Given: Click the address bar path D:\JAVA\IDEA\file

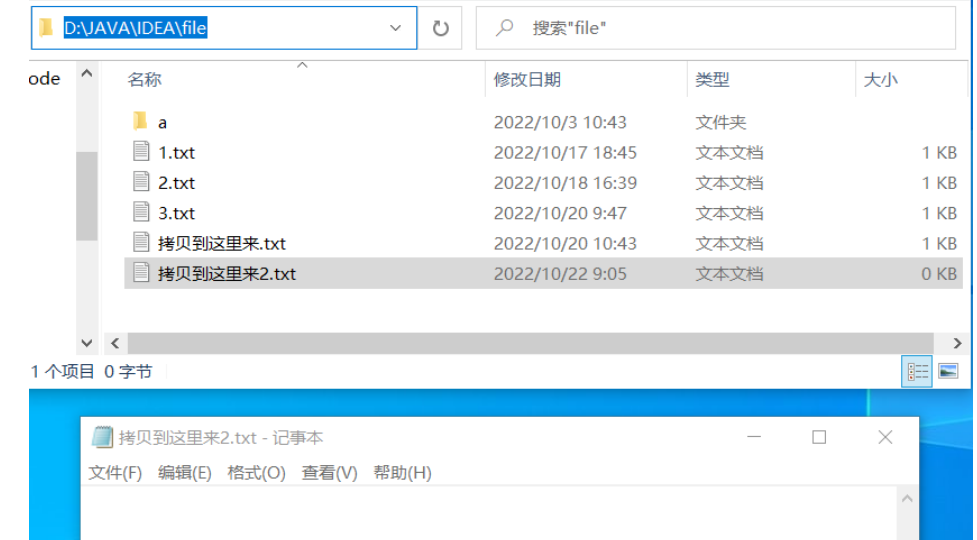Looking at the screenshot, I should tap(135, 28).
